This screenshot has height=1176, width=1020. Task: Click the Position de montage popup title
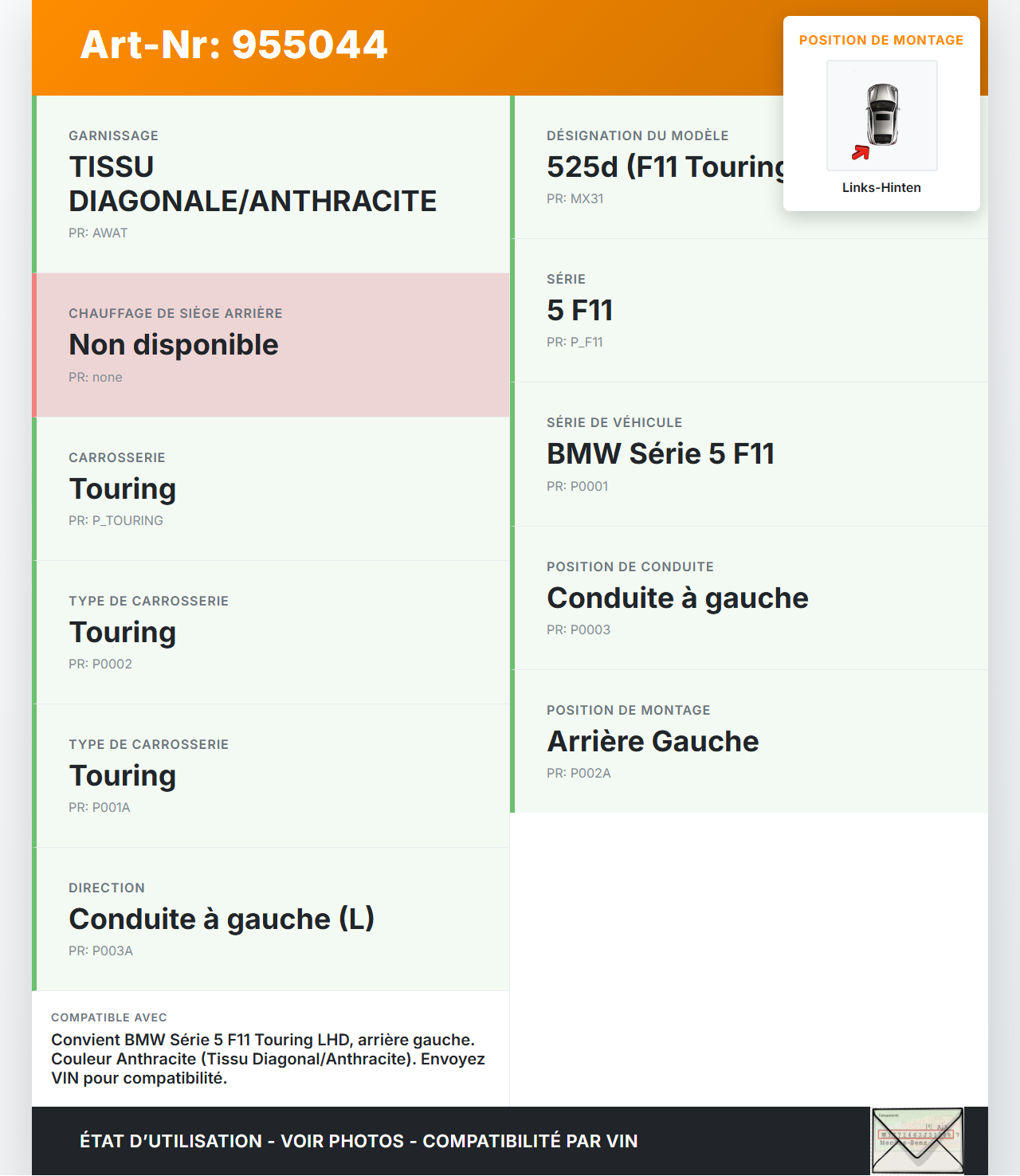[x=881, y=40]
